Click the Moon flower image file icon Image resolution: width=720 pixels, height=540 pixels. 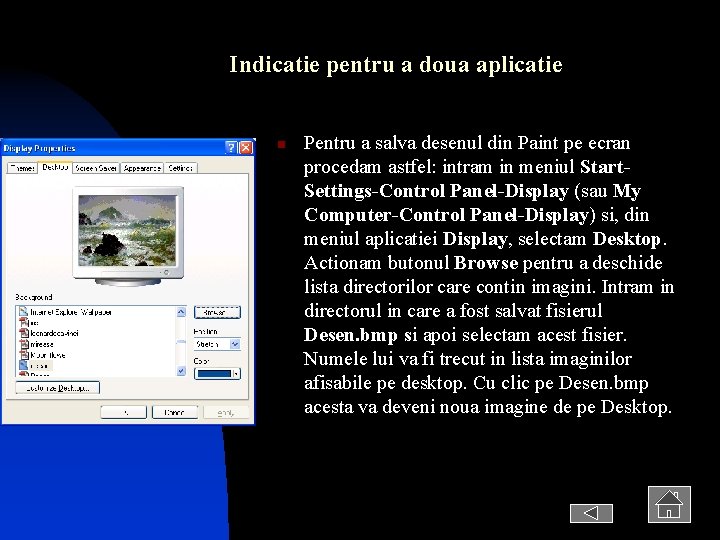(x=24, y=354)
